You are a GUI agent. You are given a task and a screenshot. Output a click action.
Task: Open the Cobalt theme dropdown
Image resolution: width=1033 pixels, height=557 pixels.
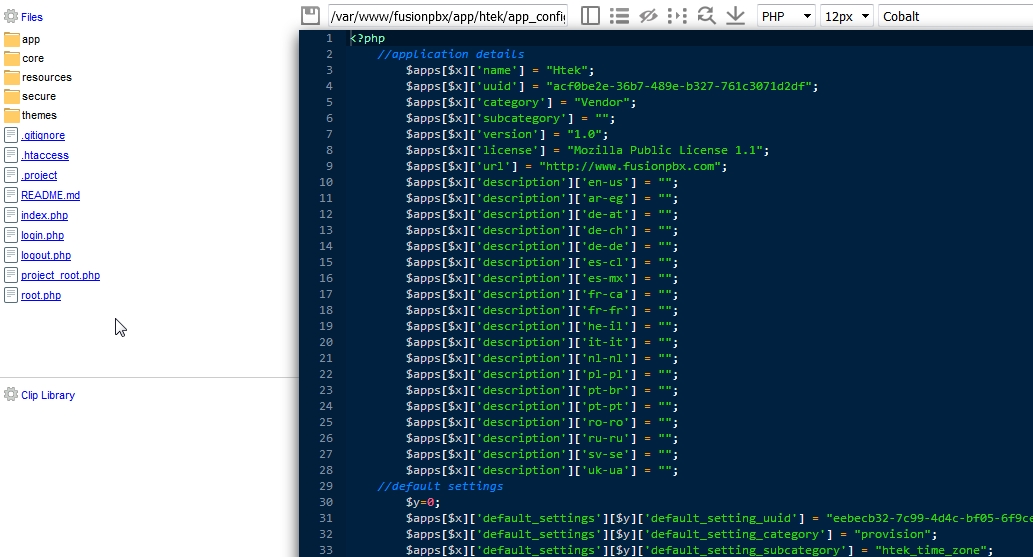coord(954,16)
